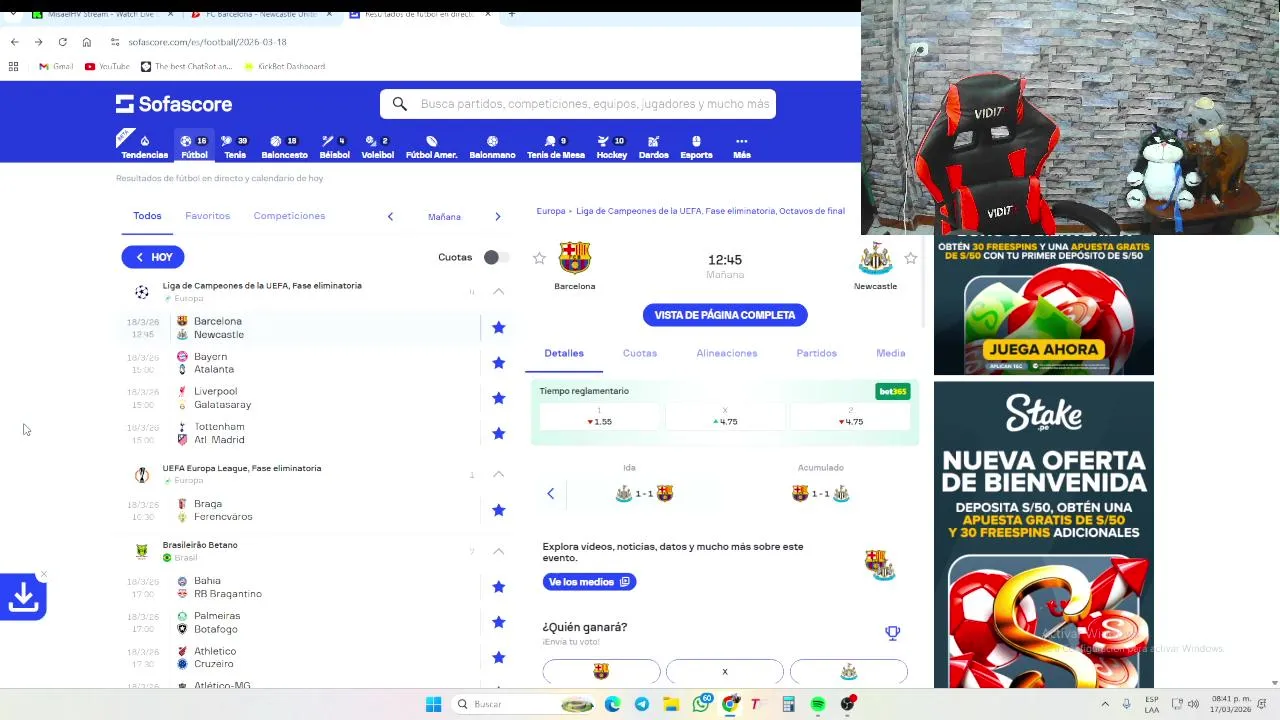Click the Stake welcome offer ad
The height and width of the screenshot is (720, 1280).
(x=1044, y=535)
